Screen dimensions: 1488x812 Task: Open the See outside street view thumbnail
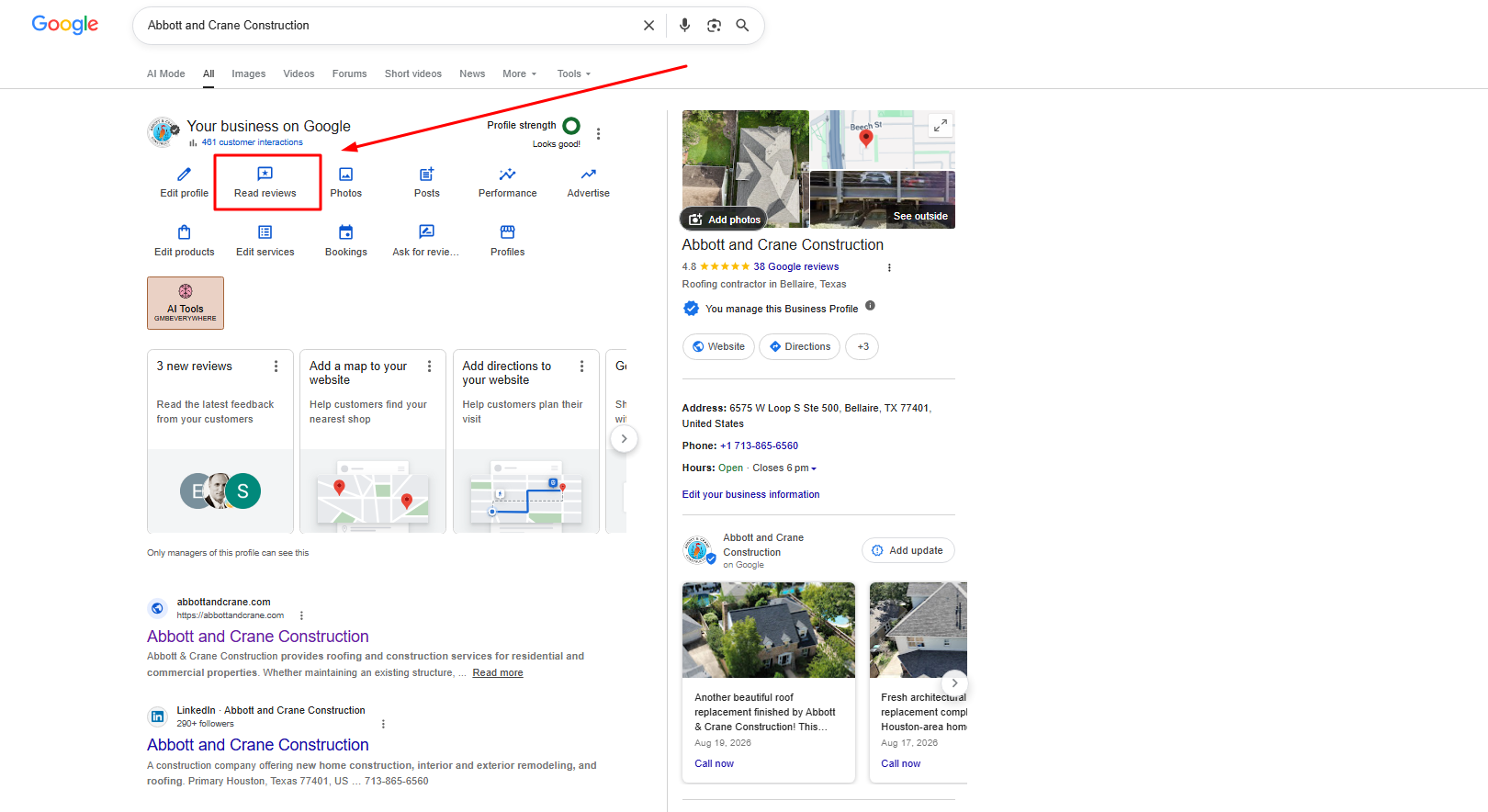coord(882,199)
